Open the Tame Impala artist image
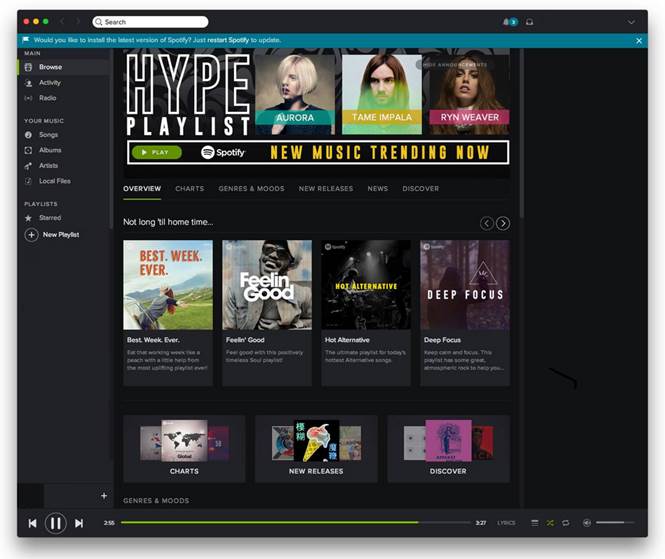The width and height of the screenshot is (665, 559). click(x=382, y=95)
